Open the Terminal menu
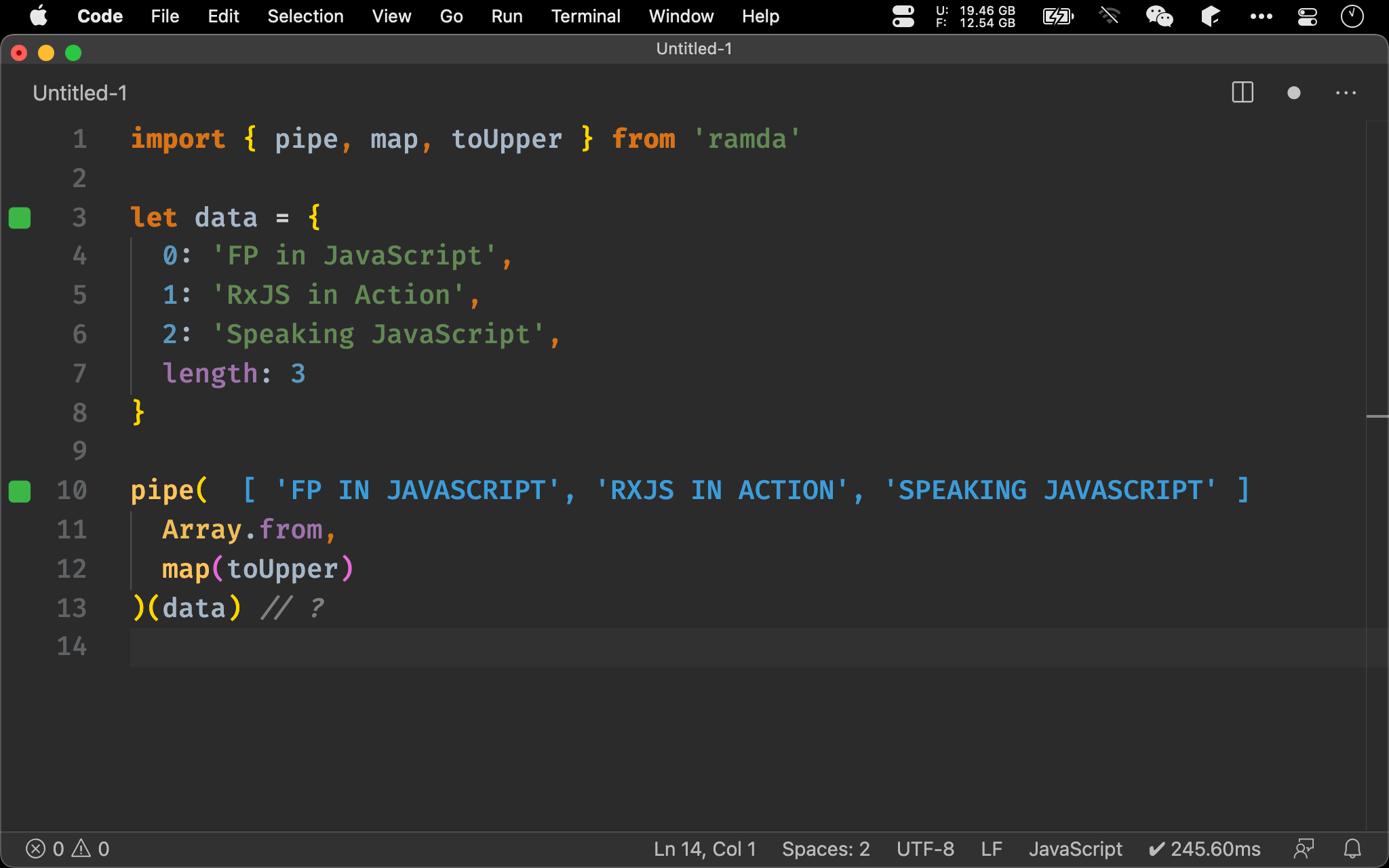Image resolution: width=1389 pixels, height=868 pixels. point(585,16)
